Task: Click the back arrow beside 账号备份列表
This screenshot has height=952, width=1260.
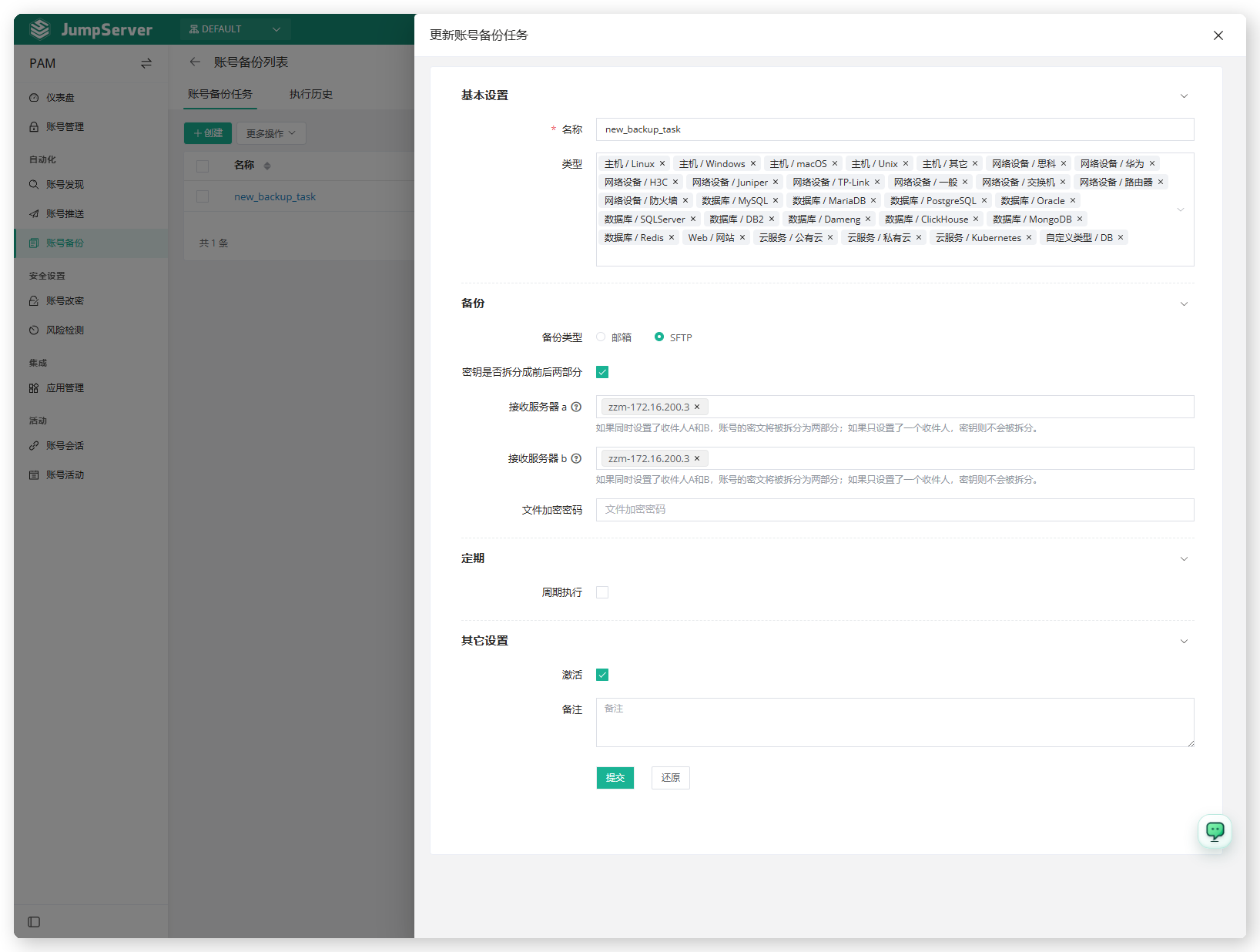Action: (195, 62)
